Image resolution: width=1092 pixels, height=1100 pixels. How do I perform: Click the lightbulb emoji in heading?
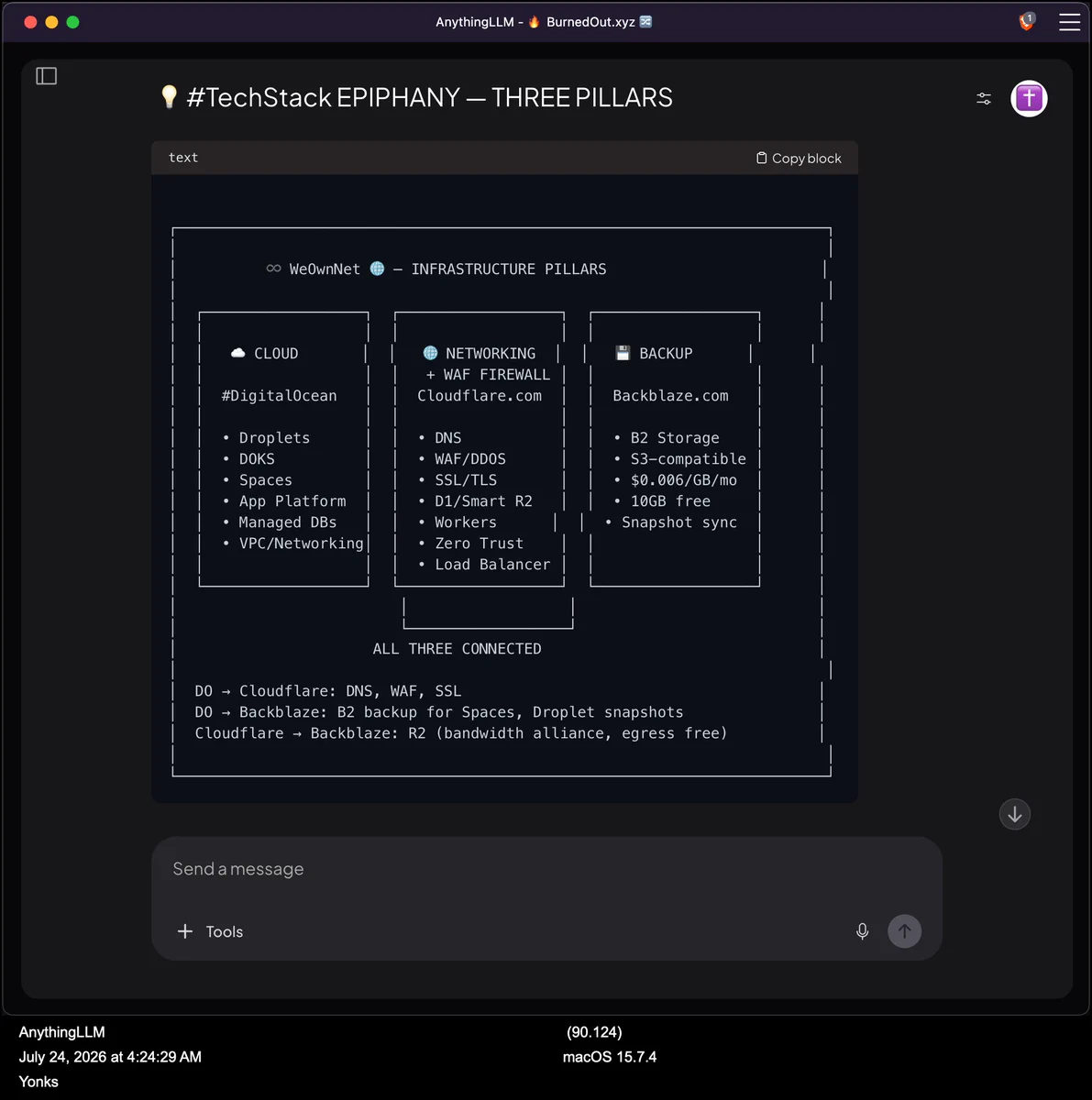pos(169,96)
